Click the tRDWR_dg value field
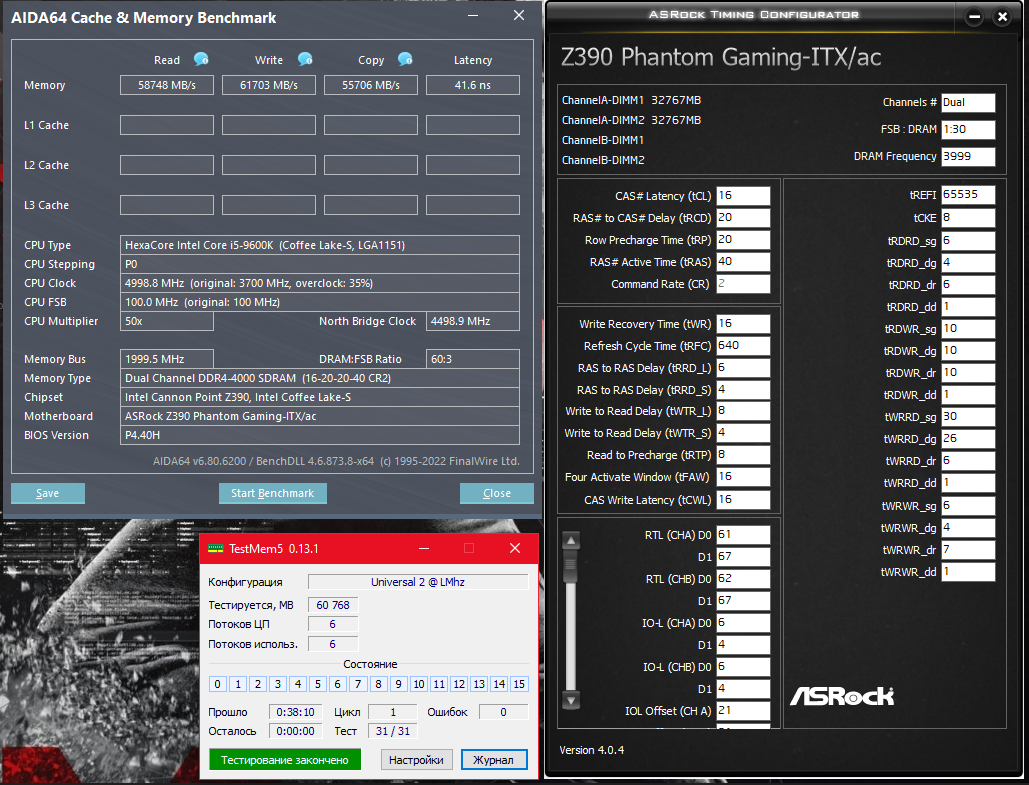Viewport: 1029px width, 785px height. (968, 350)
